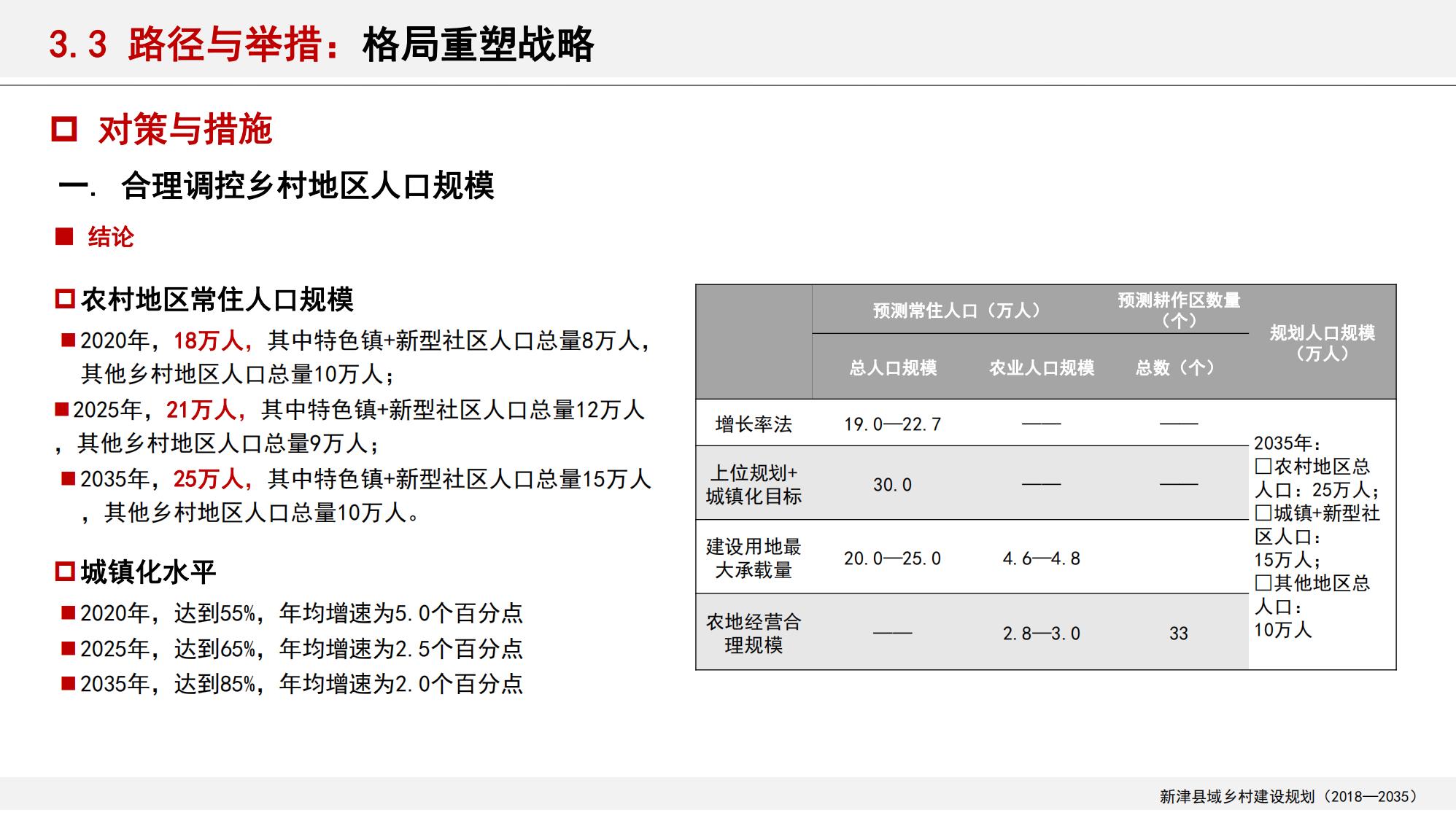
Task: Select the heading '对策与措施'
Action: click(x=185, y=130)
